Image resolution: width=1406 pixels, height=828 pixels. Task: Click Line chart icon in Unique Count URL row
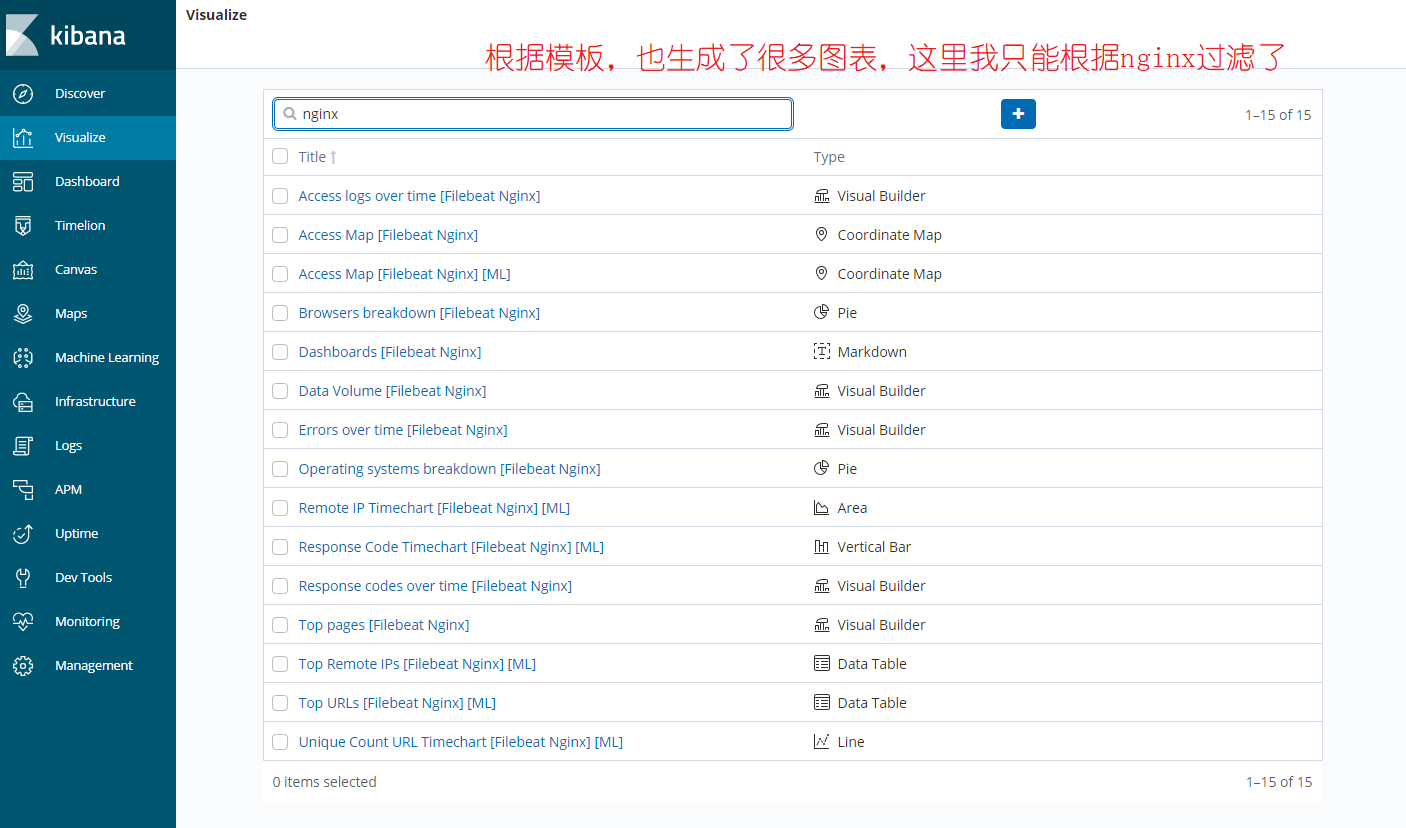[x=822, y=742]
